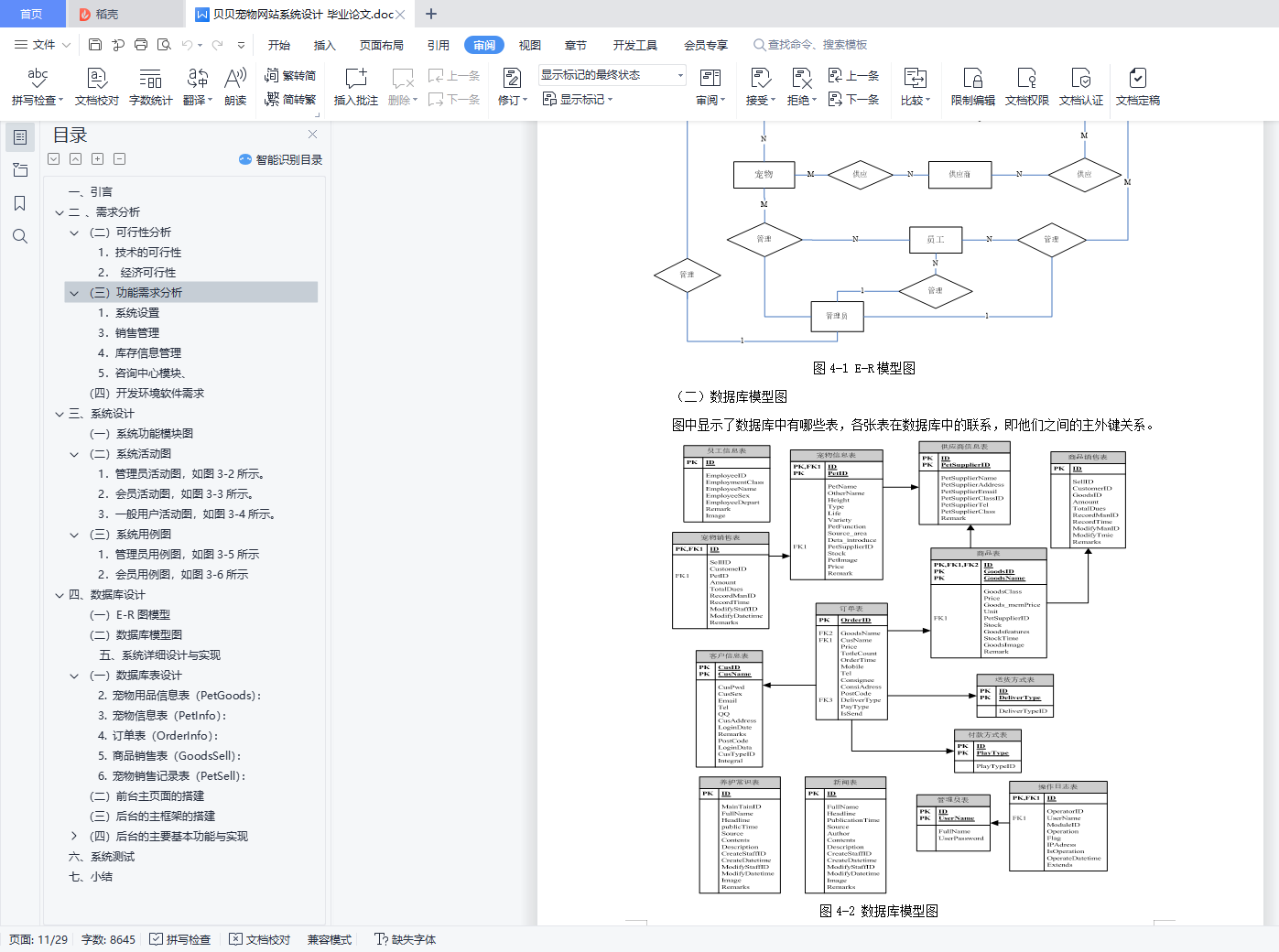This screenshot has width=1279, height=952.
Task: Expand the (四) 后台的主要基本功能与实现 node
Action: point(74,837)
